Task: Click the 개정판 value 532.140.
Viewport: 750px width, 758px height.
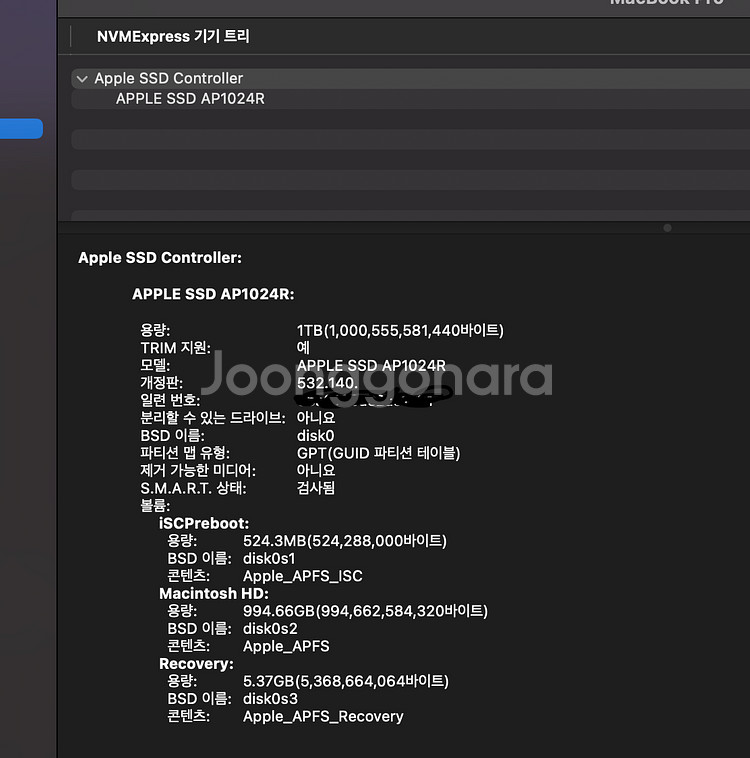Action: click(x=327, y=383)
